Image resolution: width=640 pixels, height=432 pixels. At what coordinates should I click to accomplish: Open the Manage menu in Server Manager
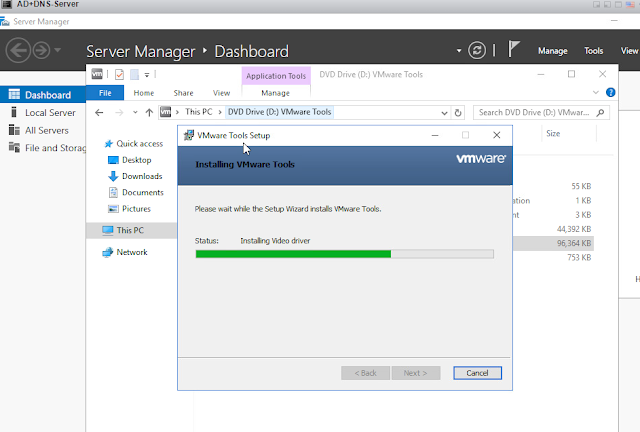(x=553, y=51)
